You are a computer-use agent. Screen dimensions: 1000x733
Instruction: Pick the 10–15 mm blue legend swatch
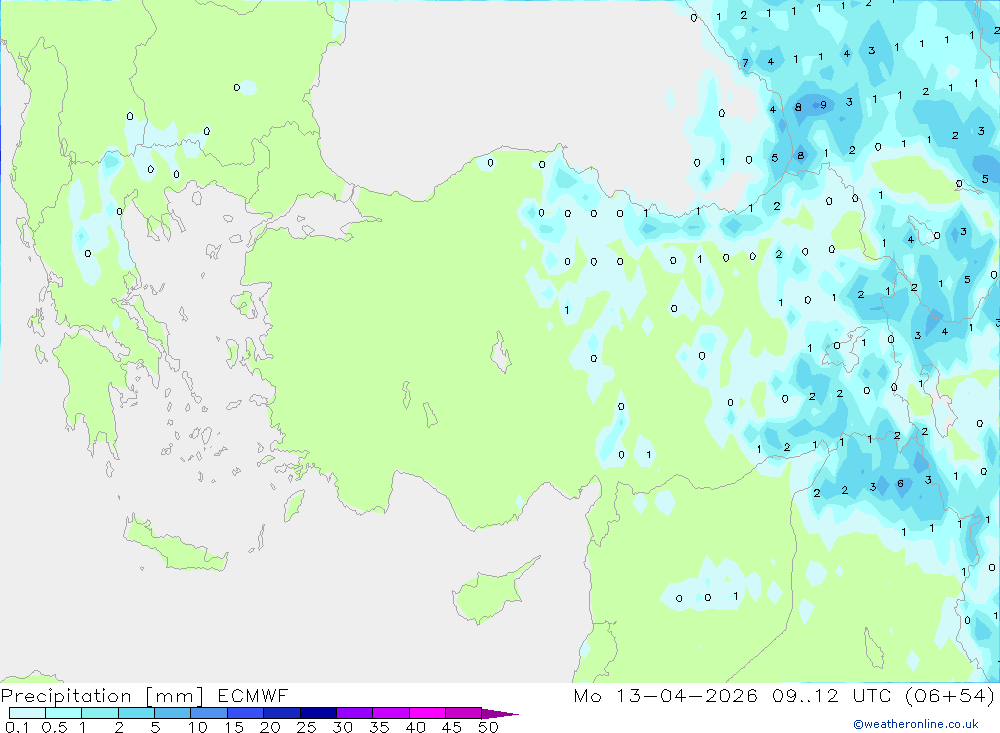click(x=209, y=713)
